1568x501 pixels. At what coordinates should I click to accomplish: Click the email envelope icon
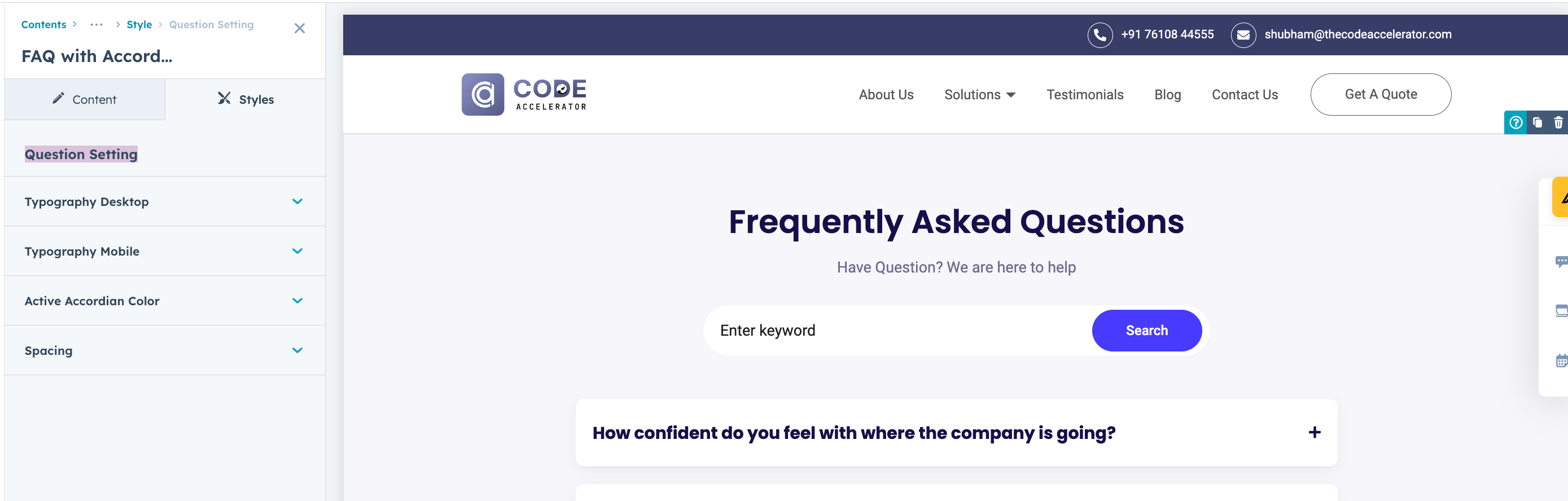pos(1242,36)
